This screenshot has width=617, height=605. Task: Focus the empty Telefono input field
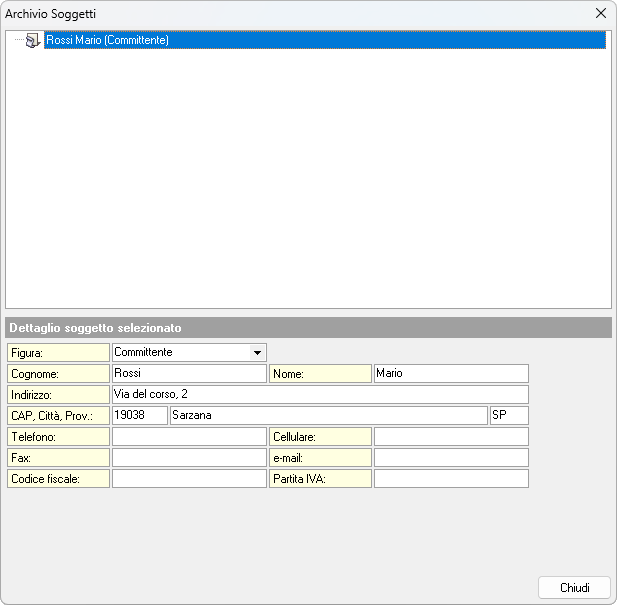click(189, 436)
